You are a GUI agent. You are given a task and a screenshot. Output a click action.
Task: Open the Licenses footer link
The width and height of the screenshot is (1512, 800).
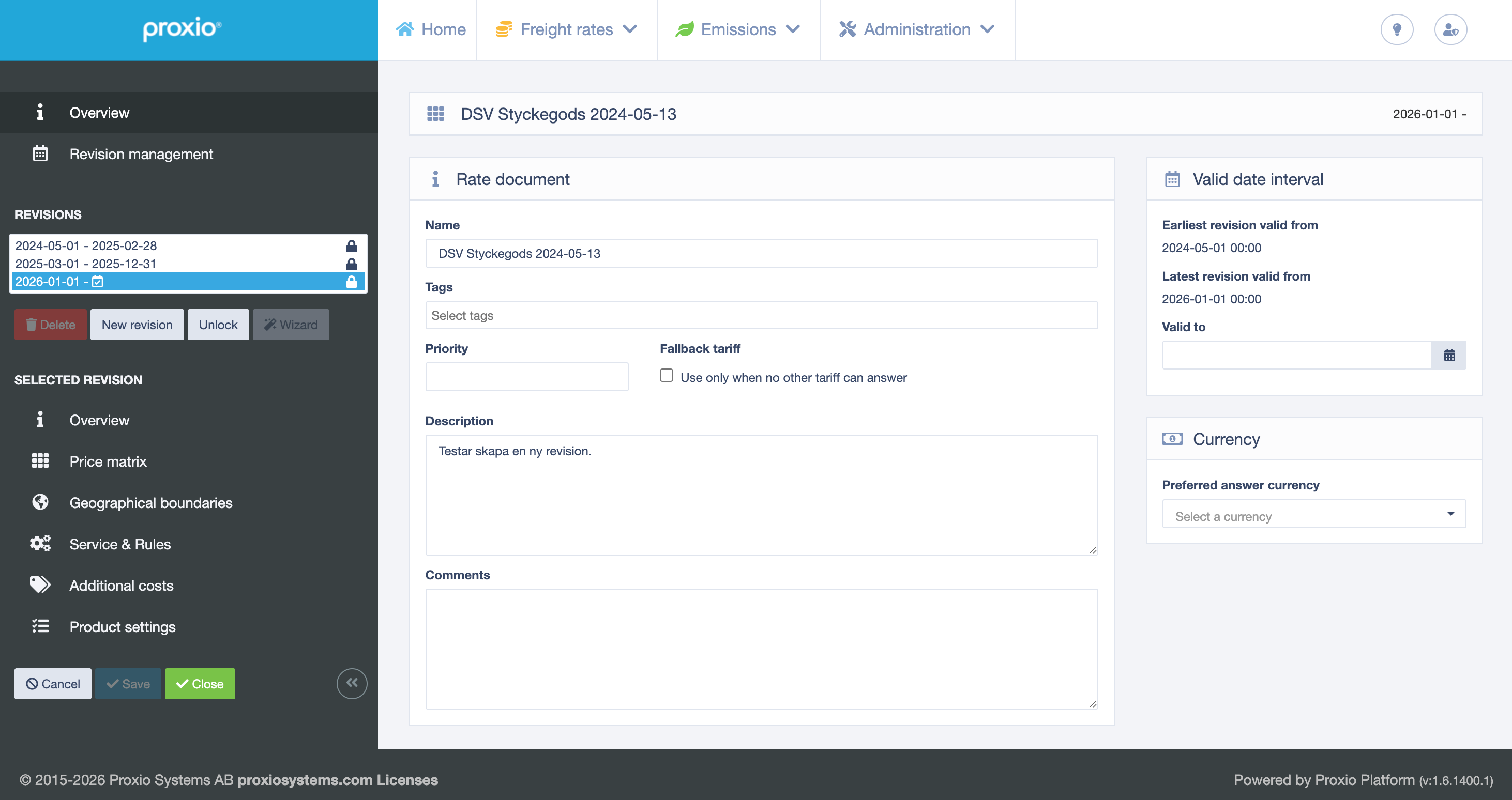click(x=407, y=780)
